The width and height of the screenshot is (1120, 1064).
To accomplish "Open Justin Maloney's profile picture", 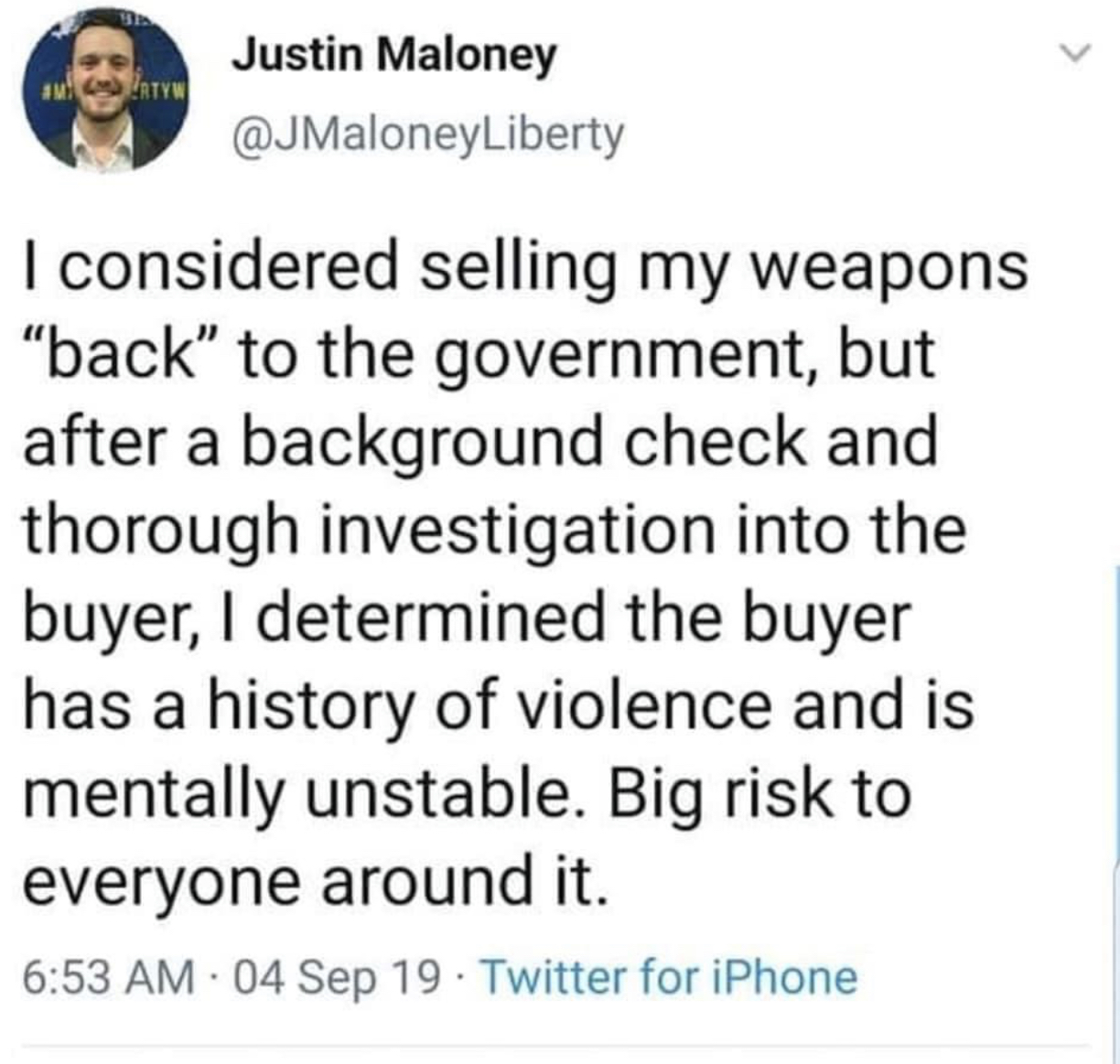I will [104, 90].
